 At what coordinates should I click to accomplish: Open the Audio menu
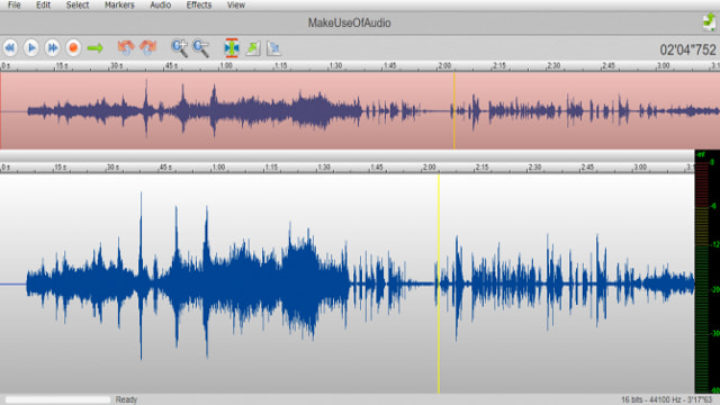160,5
